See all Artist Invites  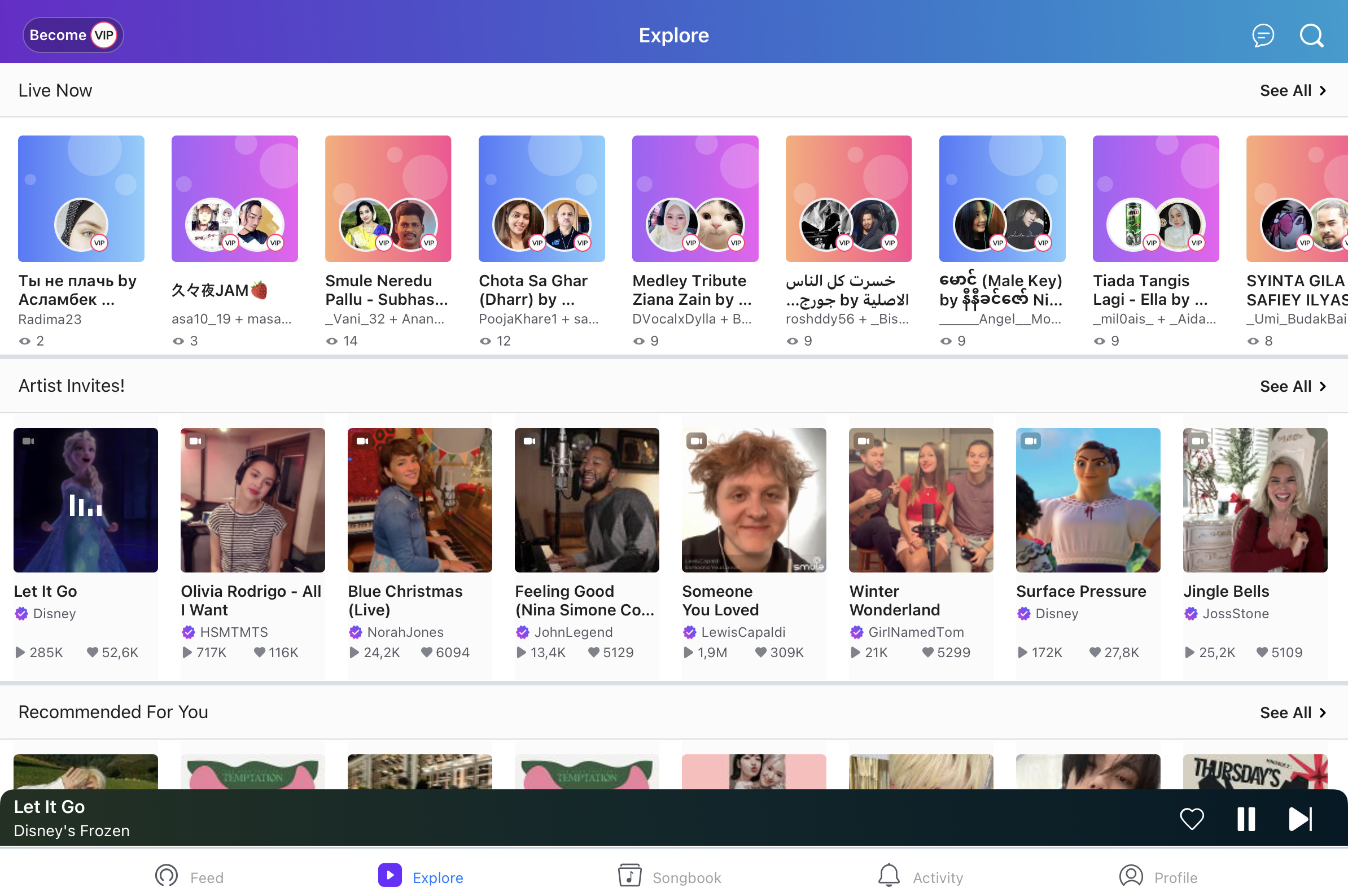pyautogui.click(x=1293, y=386)
